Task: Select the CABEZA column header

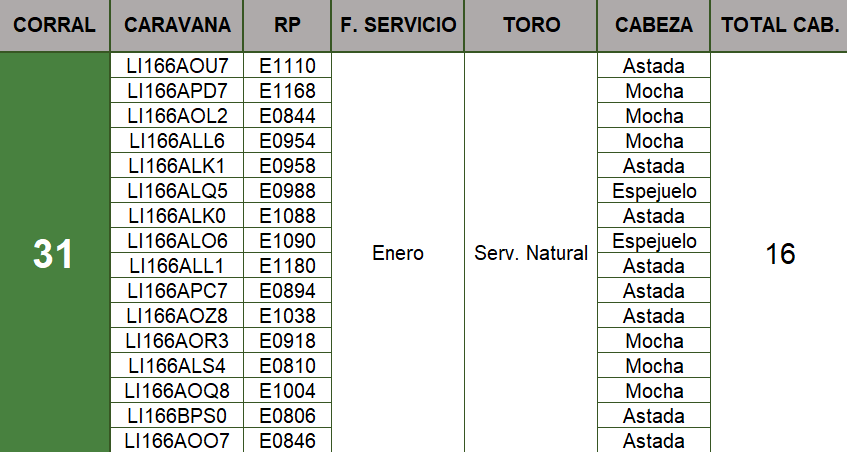Action: 653,25
